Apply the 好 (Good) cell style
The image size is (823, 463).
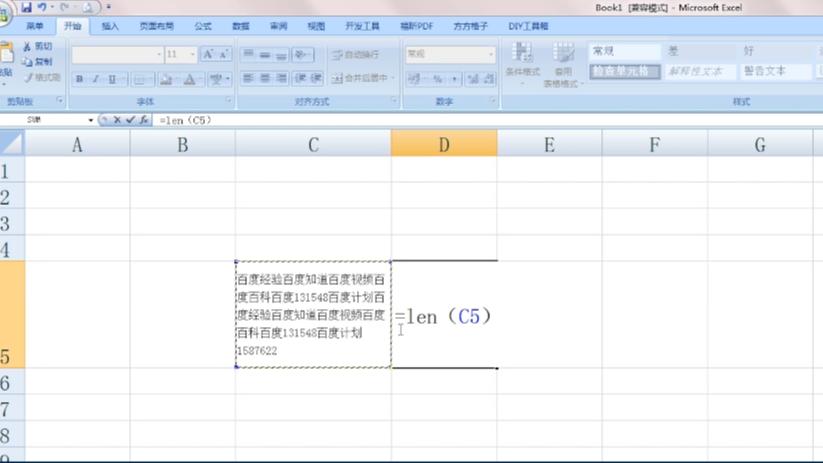click(775, 51)
